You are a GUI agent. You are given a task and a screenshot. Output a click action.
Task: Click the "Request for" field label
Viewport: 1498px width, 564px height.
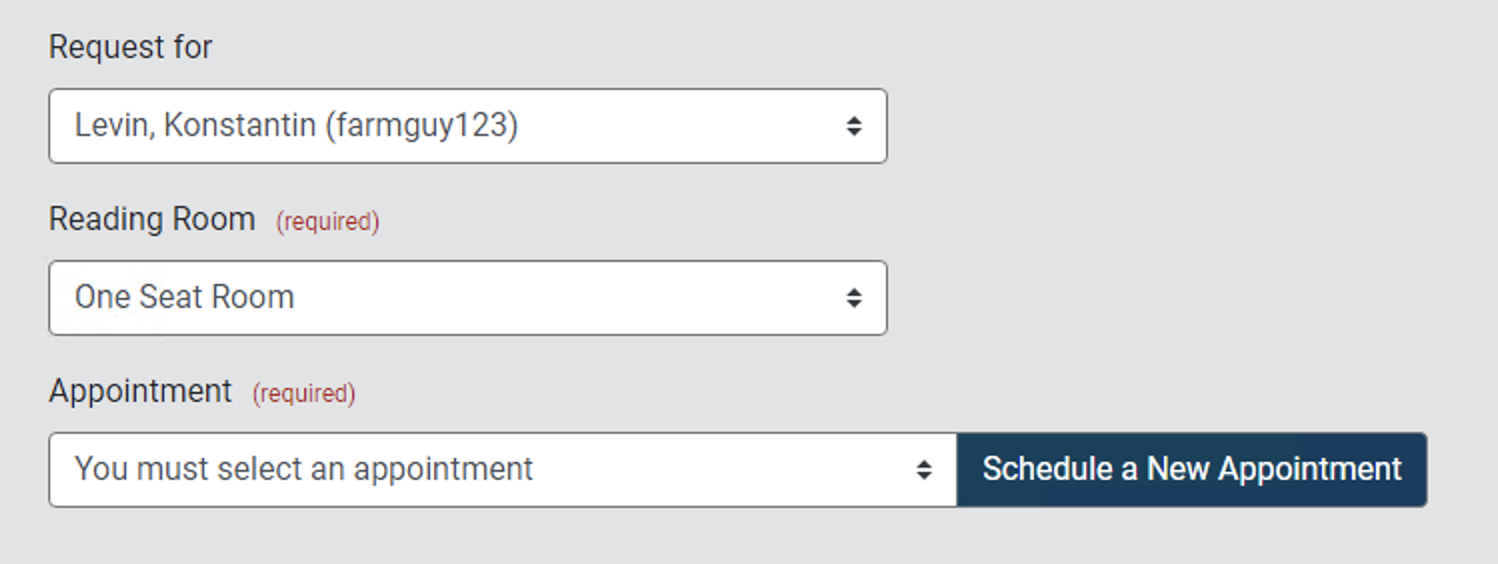click(130, 47)
